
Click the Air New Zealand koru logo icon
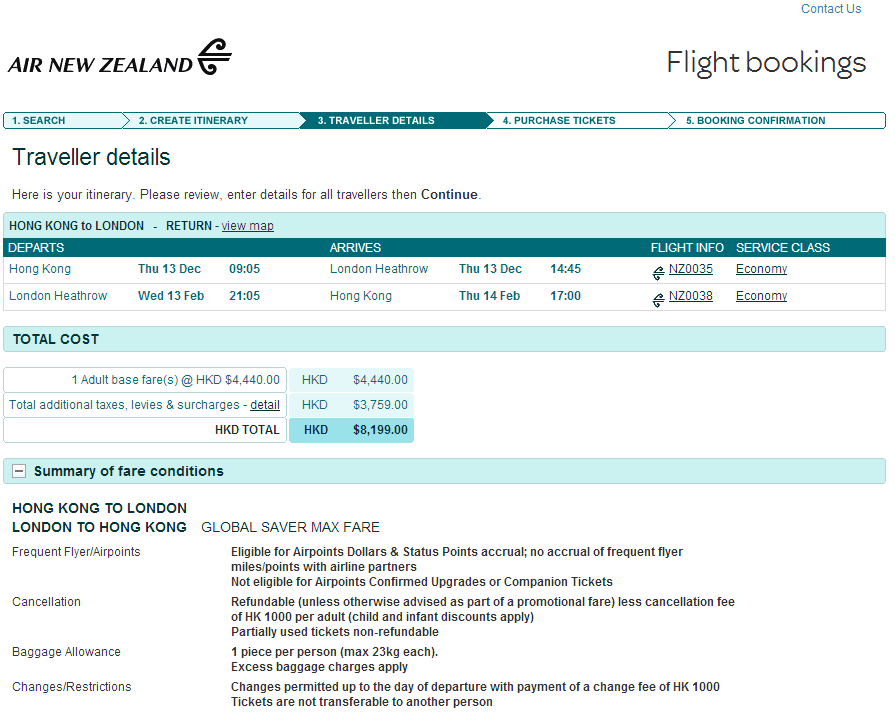pyautogui.click(x=214, y=57)
